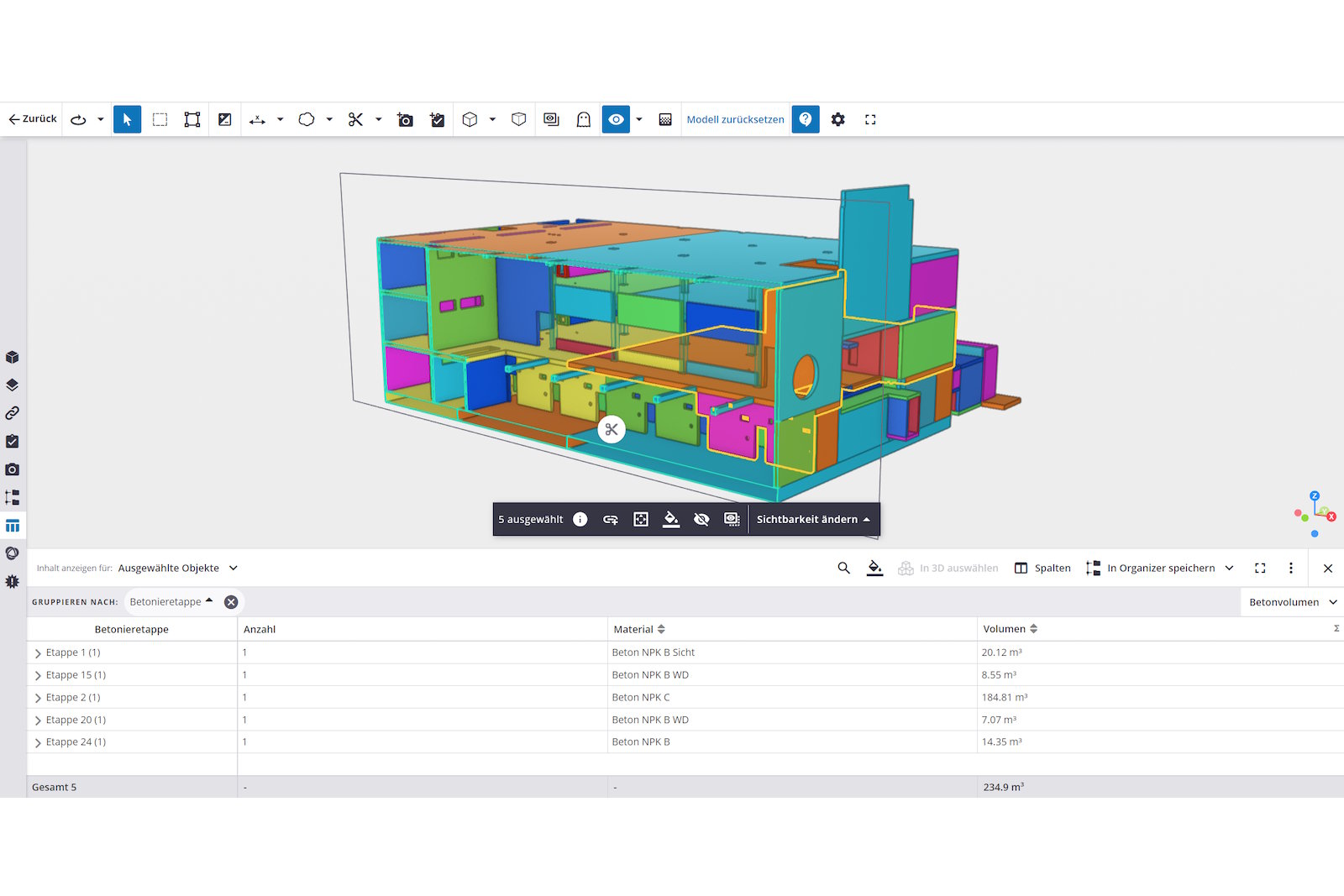
Task: Click the info icon beside '5 ausgewählt'
Action: pos(580,519)
